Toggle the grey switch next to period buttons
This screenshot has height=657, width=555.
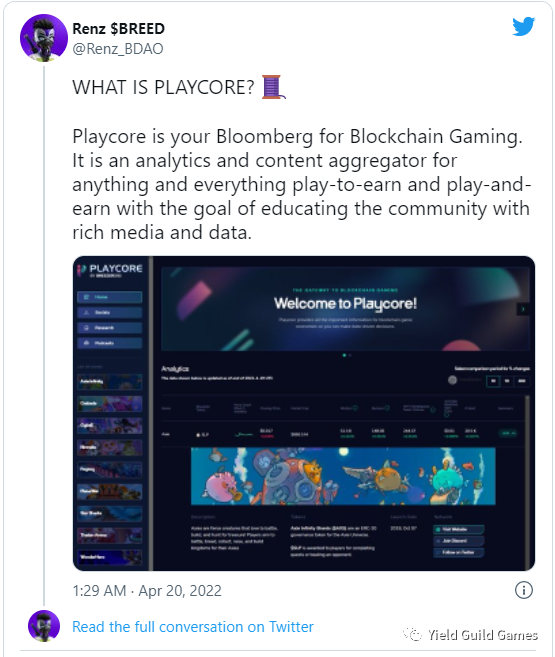coord(452,380)
